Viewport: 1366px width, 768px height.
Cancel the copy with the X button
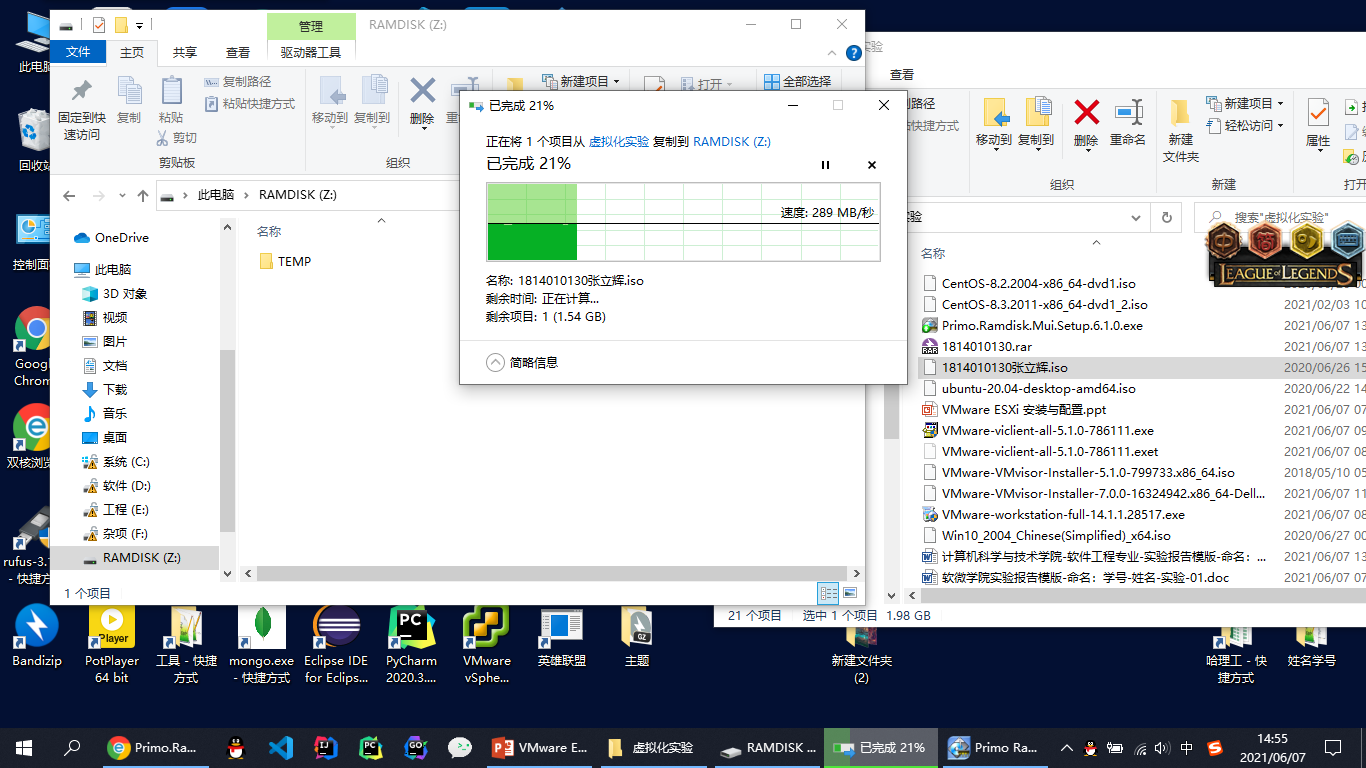(871, 165)
